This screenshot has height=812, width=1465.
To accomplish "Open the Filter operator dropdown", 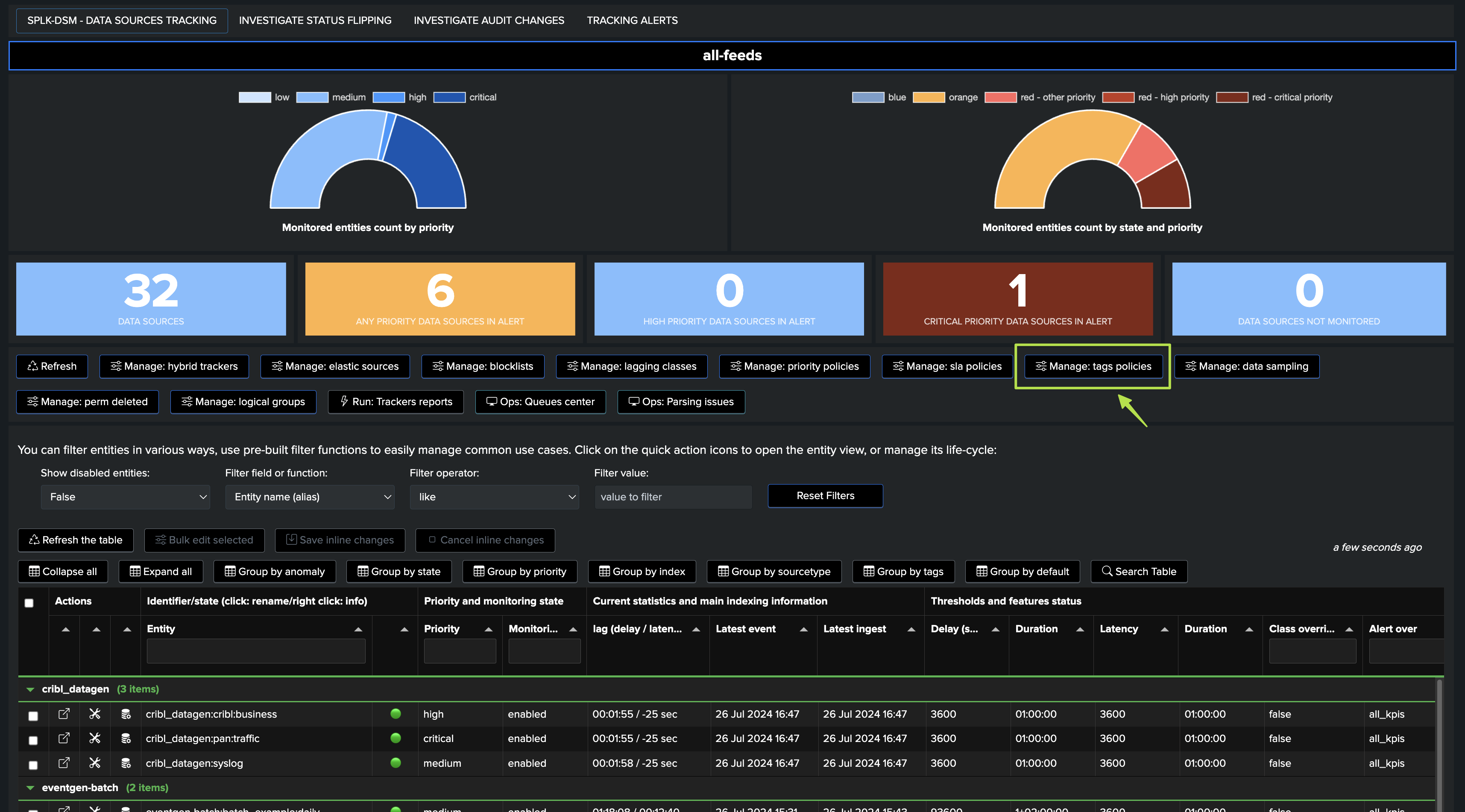I will [x=494, y=497].
